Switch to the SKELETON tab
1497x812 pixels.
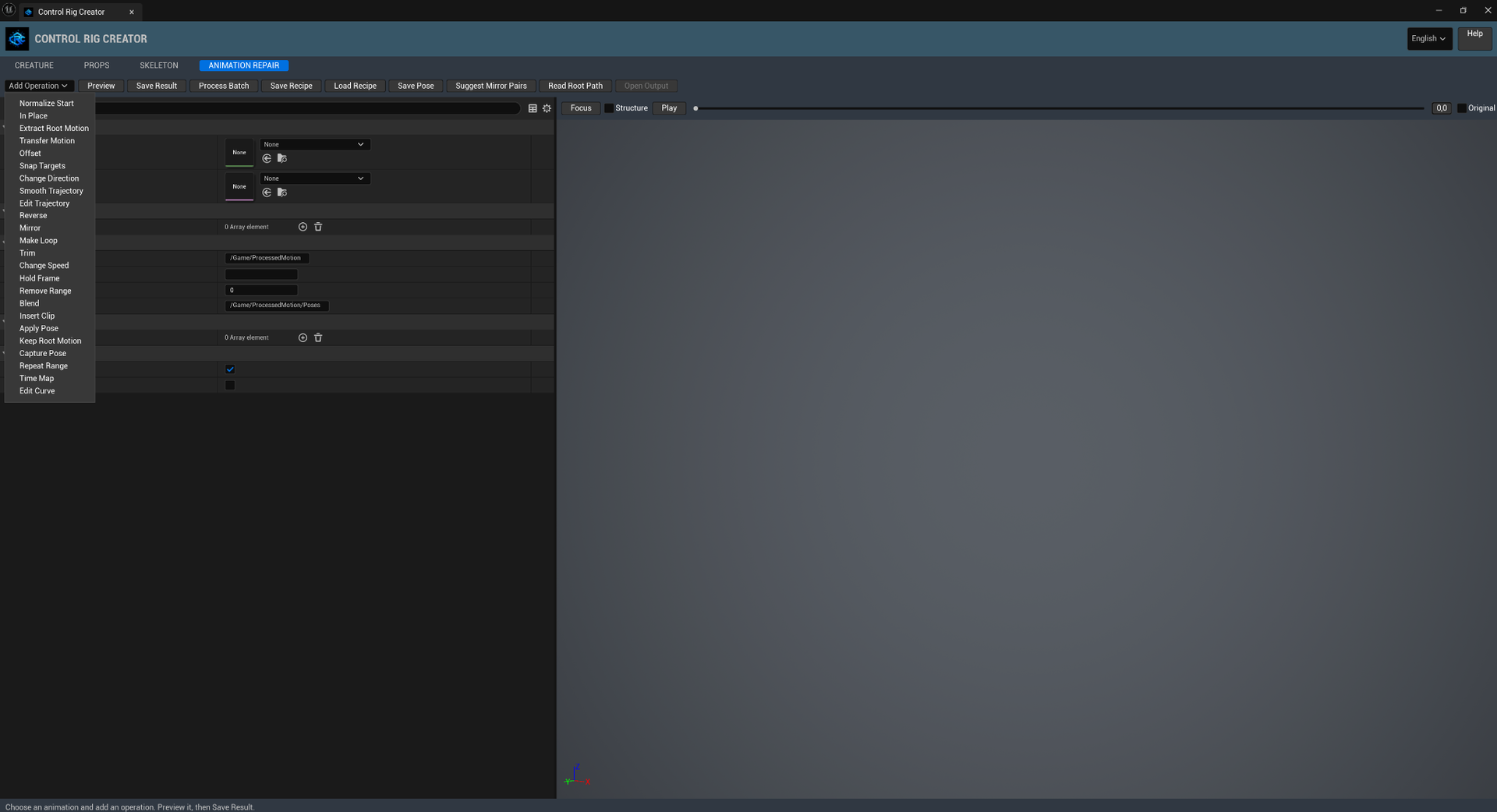pos(159,65)
